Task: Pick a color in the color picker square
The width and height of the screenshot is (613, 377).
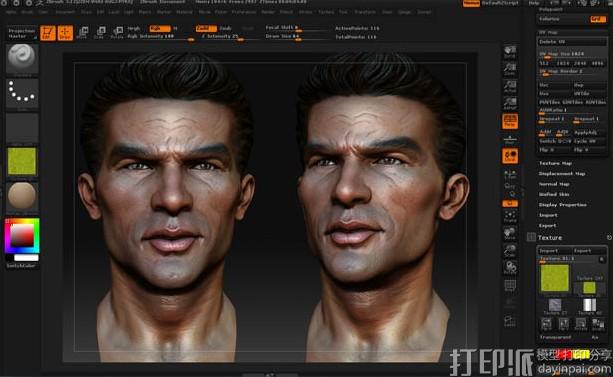Action: click(22, 236)
